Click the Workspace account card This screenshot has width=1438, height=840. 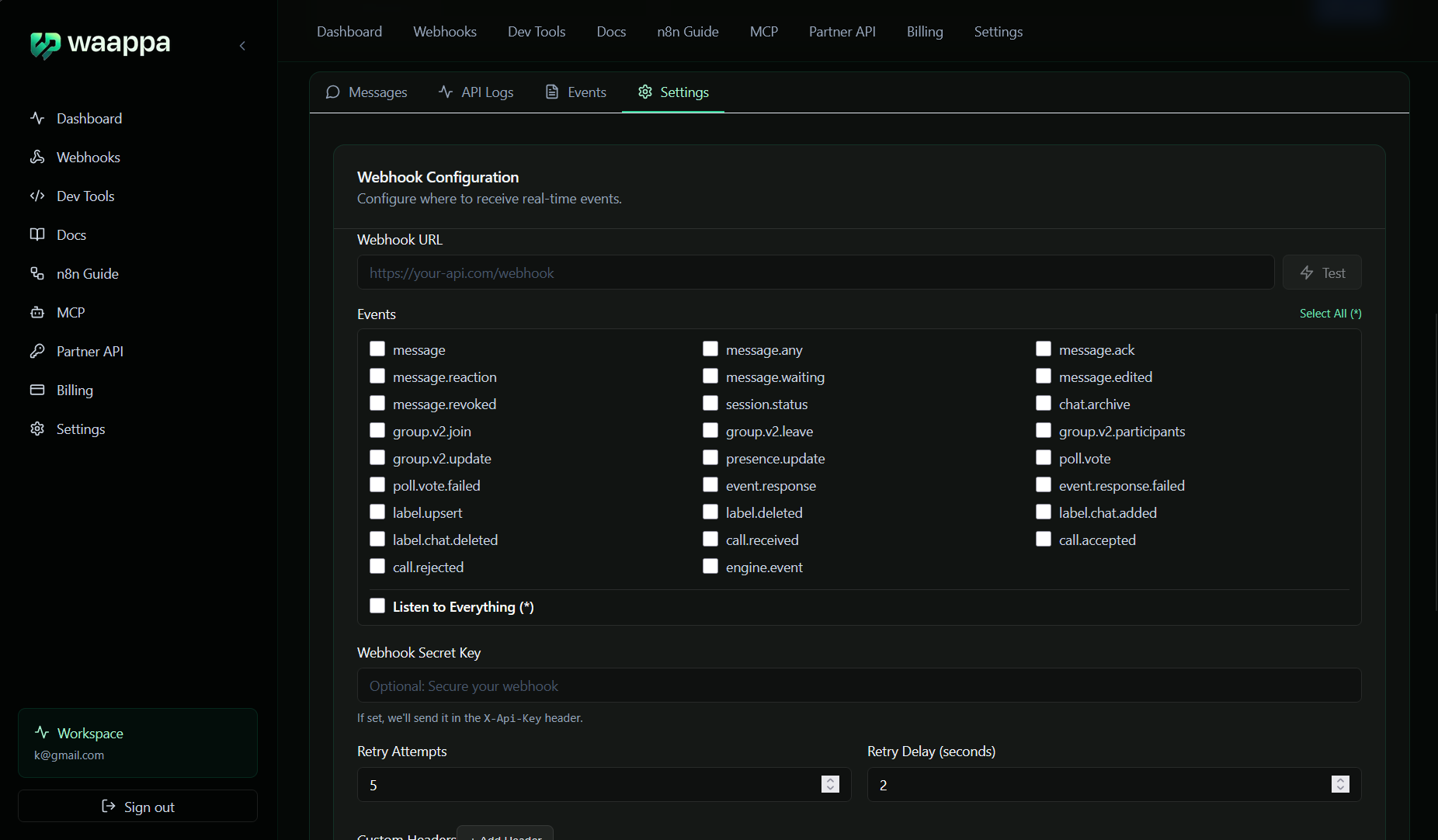[137, 742]
